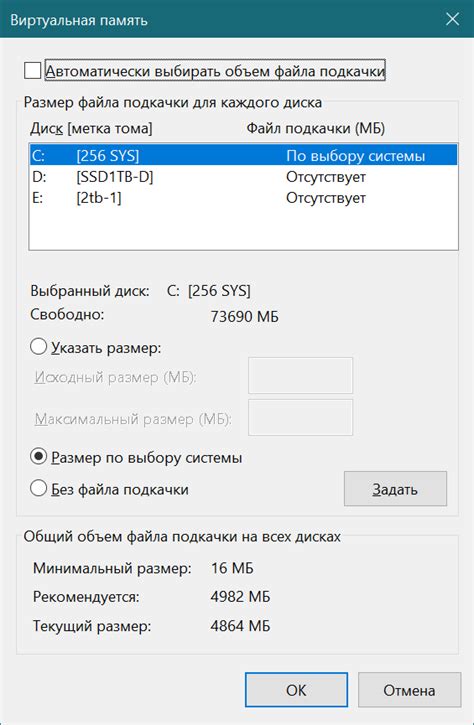Dismiss changes with the Отмена button
Image resolution: width=474 pixels, height=725 pixels.
pos(409,690)
